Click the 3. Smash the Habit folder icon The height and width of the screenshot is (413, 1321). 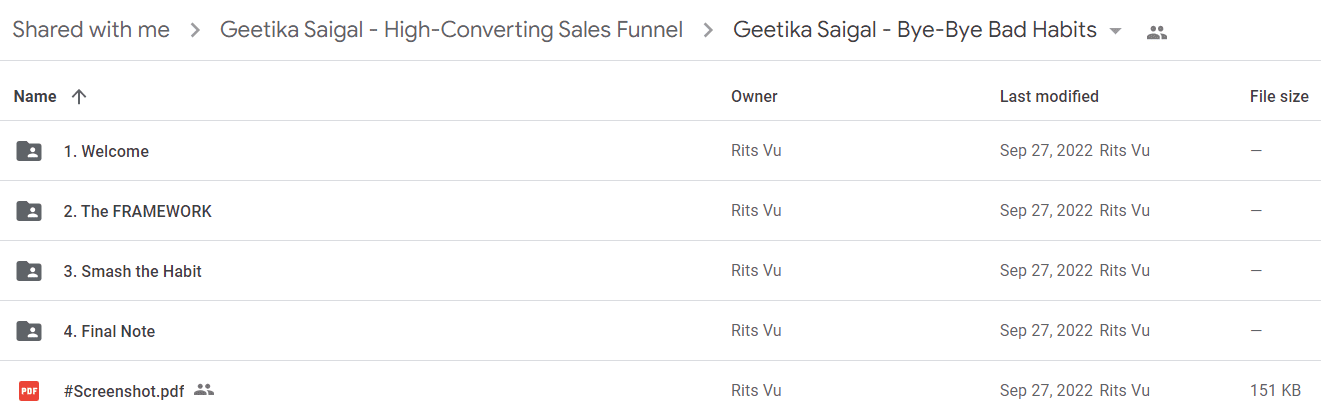29,271
